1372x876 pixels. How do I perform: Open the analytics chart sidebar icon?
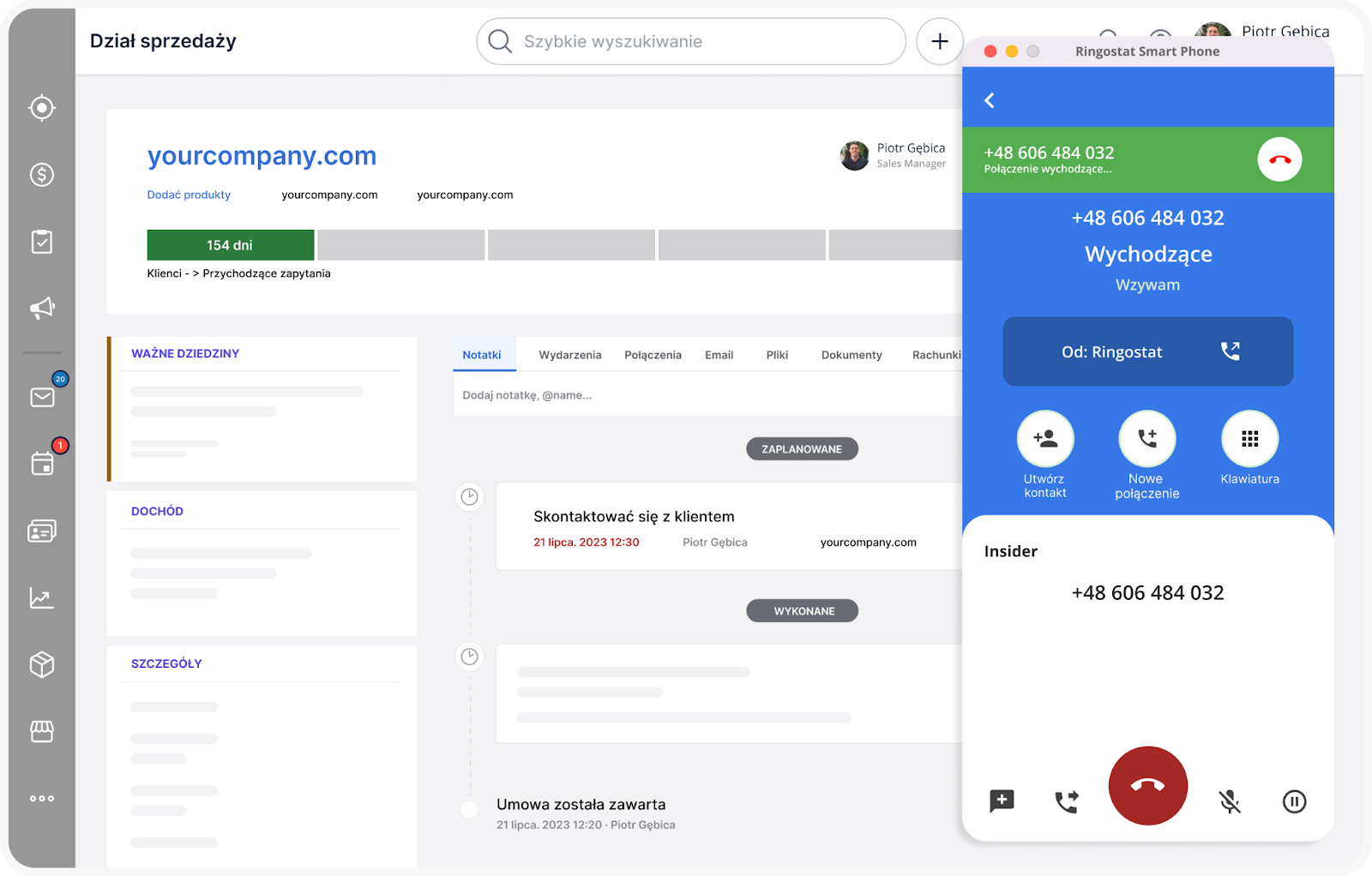[x=42, y=598]
